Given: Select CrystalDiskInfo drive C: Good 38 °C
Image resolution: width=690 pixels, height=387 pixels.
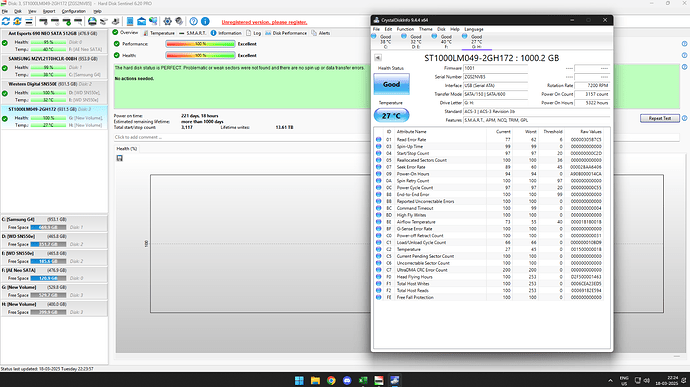Looking at the screenshot, I should coord(385,41).
